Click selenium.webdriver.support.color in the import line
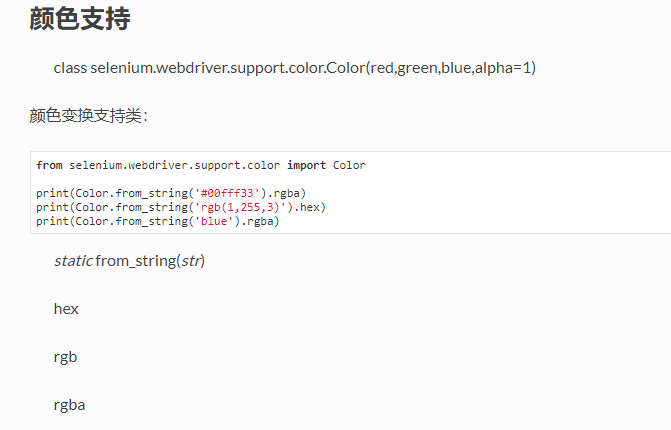The image size is (671, 430). (x=175, y=165)
